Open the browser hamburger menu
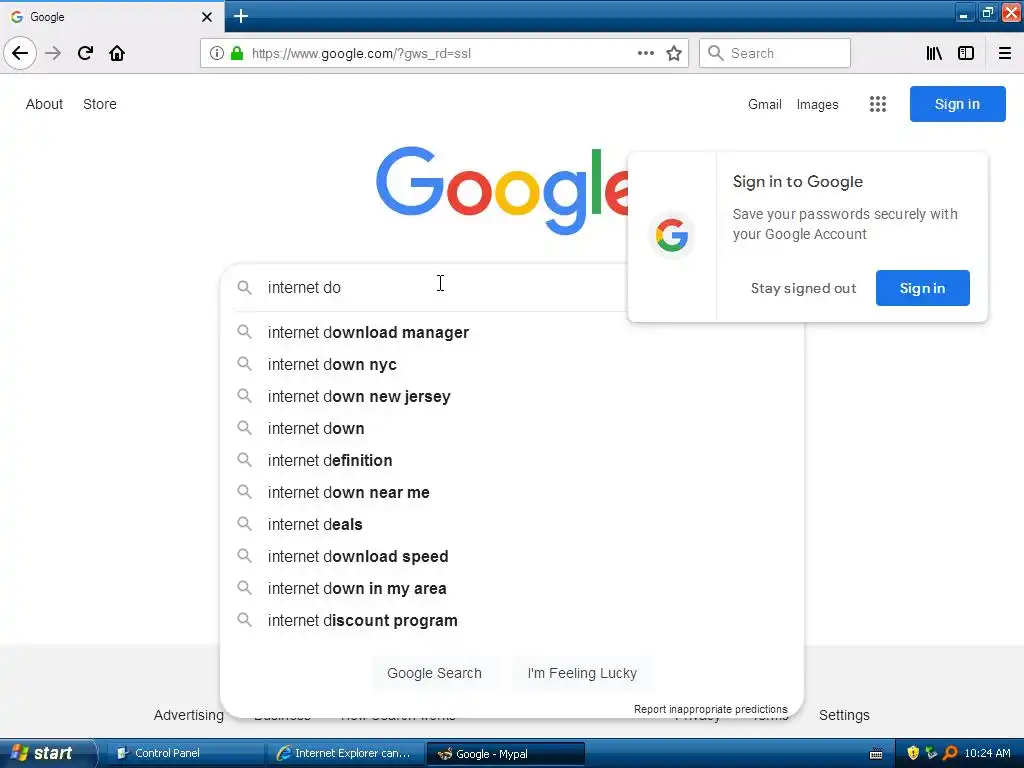The image size is (1024, 768). tap(1005, 53)
